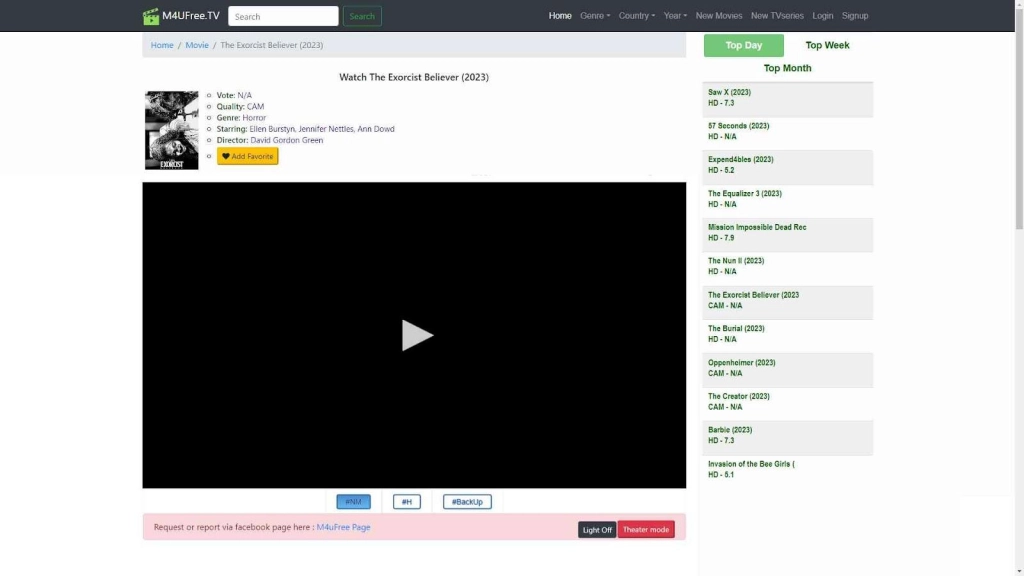Viewport: 1024px width, 576px height.
Task: Expand the Year dropdown menu
Action: (675, 16)
